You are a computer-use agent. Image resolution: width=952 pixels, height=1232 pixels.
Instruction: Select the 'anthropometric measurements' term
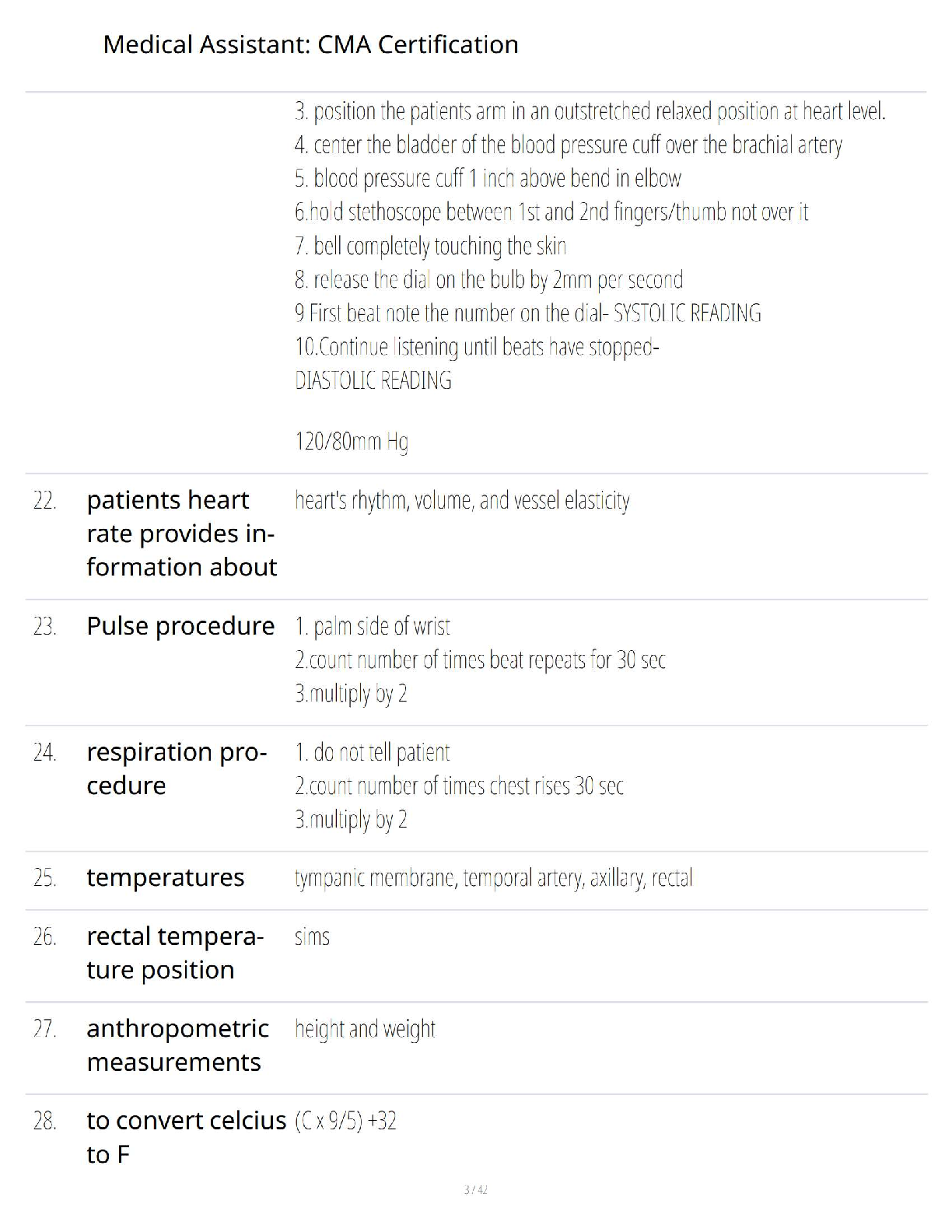tap(177, 1045)
